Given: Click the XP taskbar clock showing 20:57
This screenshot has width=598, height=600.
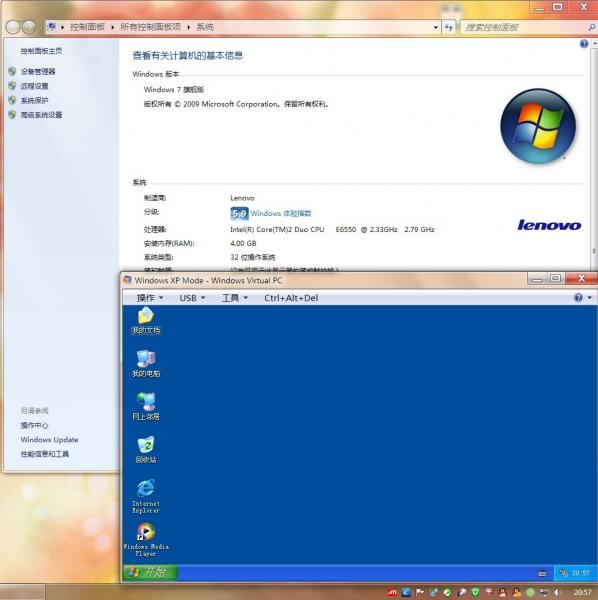Looking at the screenshot, I should [x=580, y=573].
